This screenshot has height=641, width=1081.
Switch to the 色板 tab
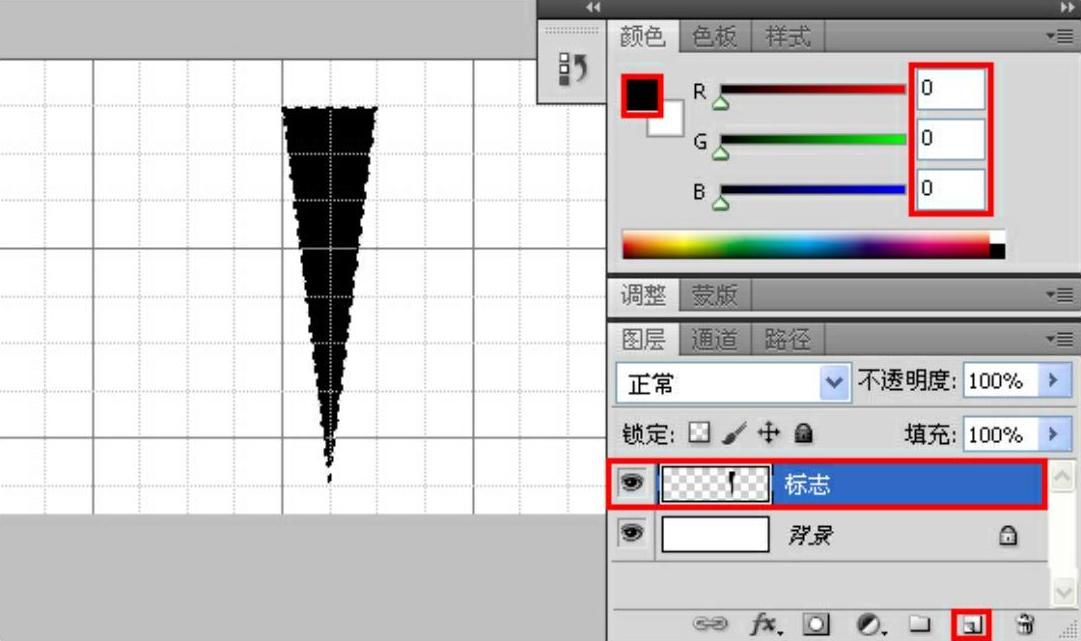(x=714, y=37)
